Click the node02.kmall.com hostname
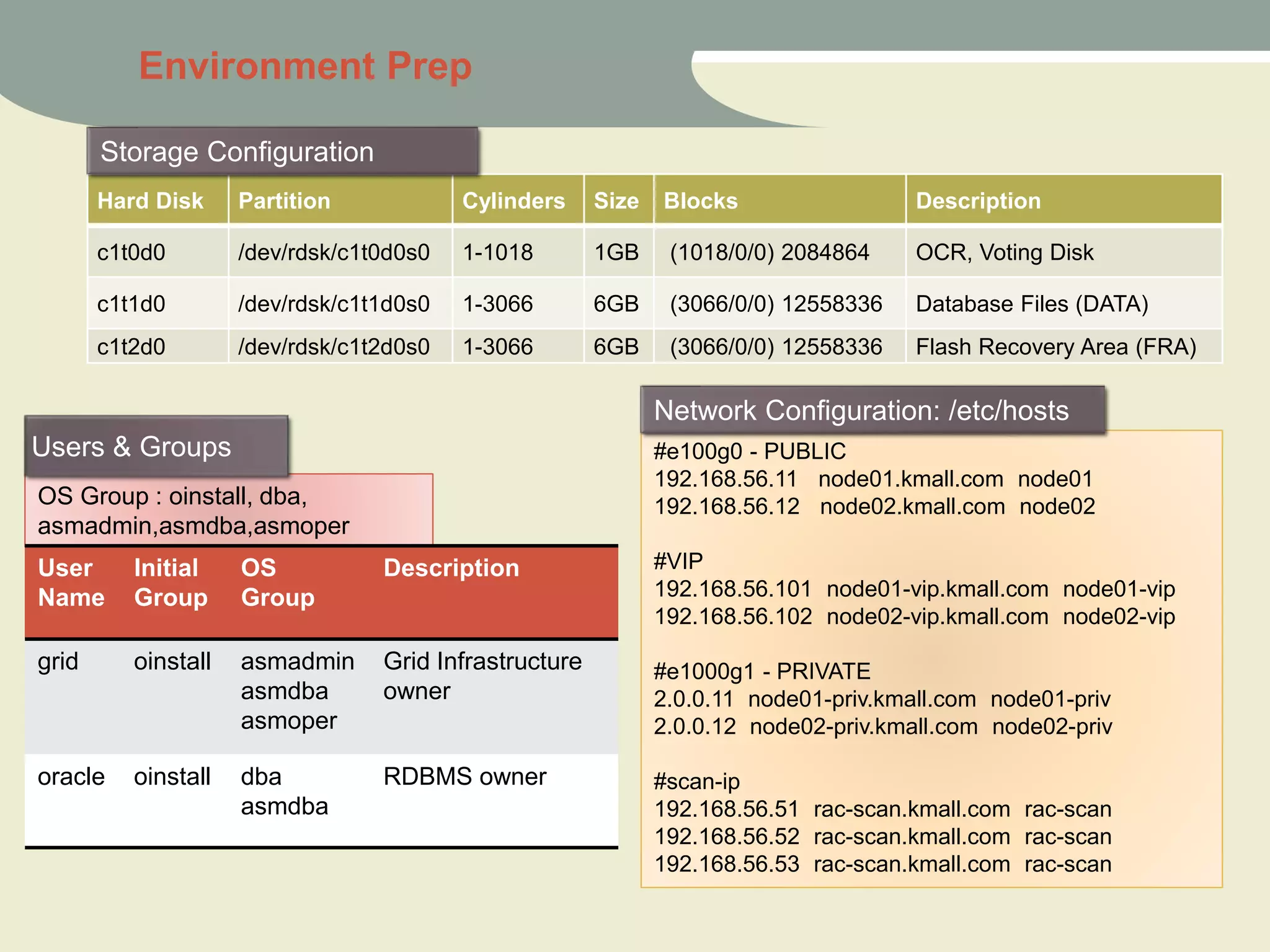The image size is (1270, 952). click(912, 506)
